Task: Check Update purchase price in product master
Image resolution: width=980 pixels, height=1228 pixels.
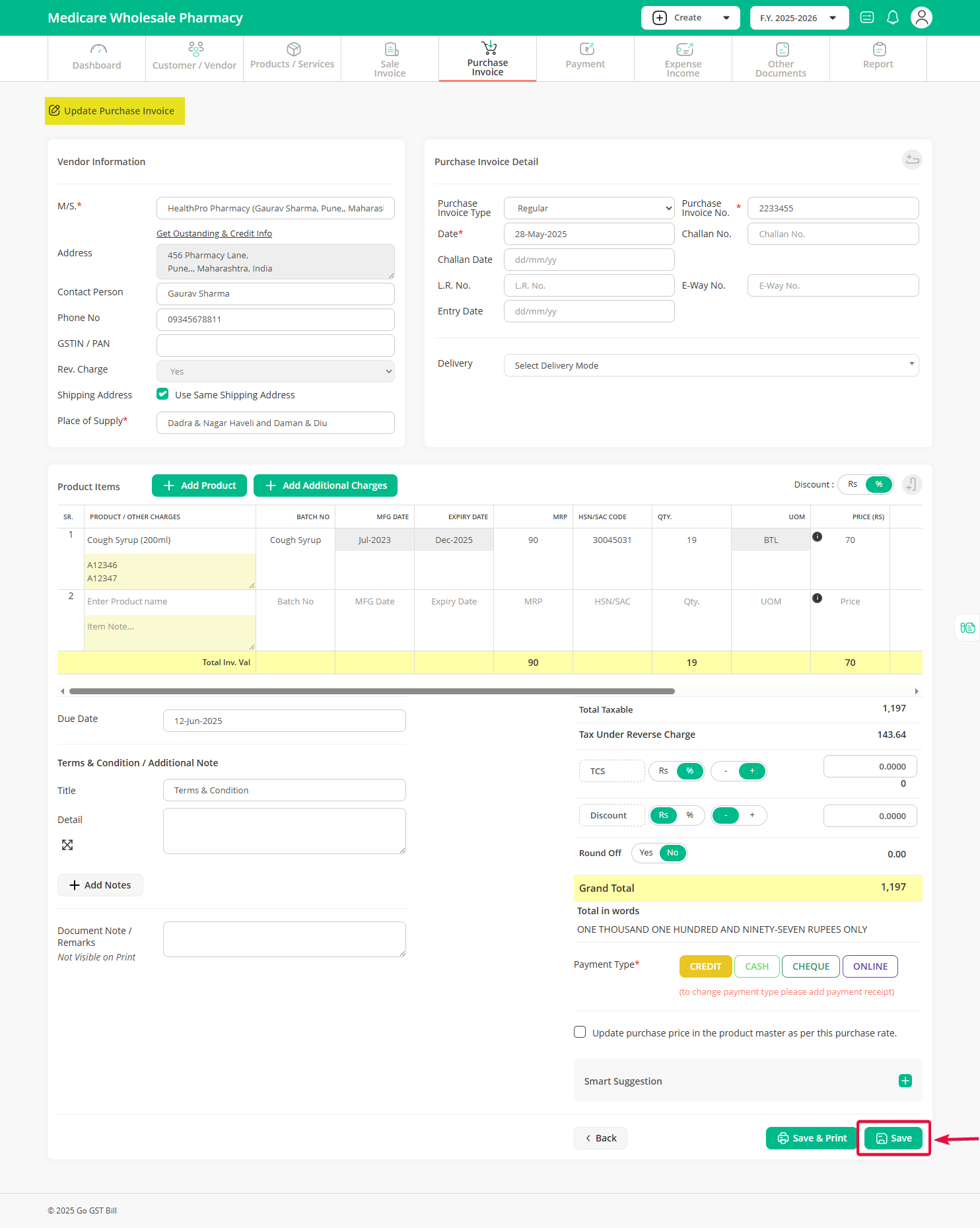Action: tap(580, 1032)
